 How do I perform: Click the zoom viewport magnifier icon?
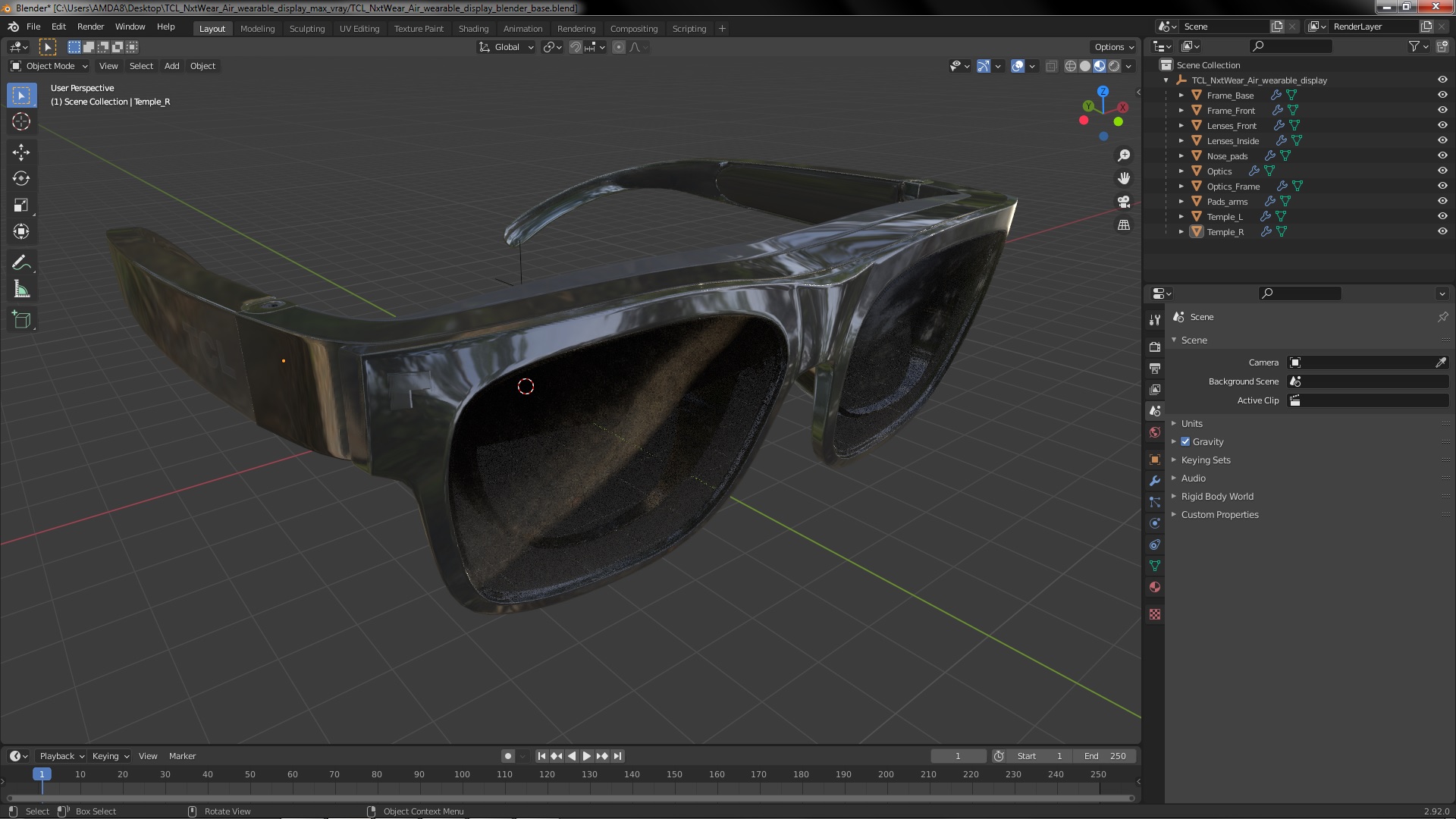[1124, 155]
